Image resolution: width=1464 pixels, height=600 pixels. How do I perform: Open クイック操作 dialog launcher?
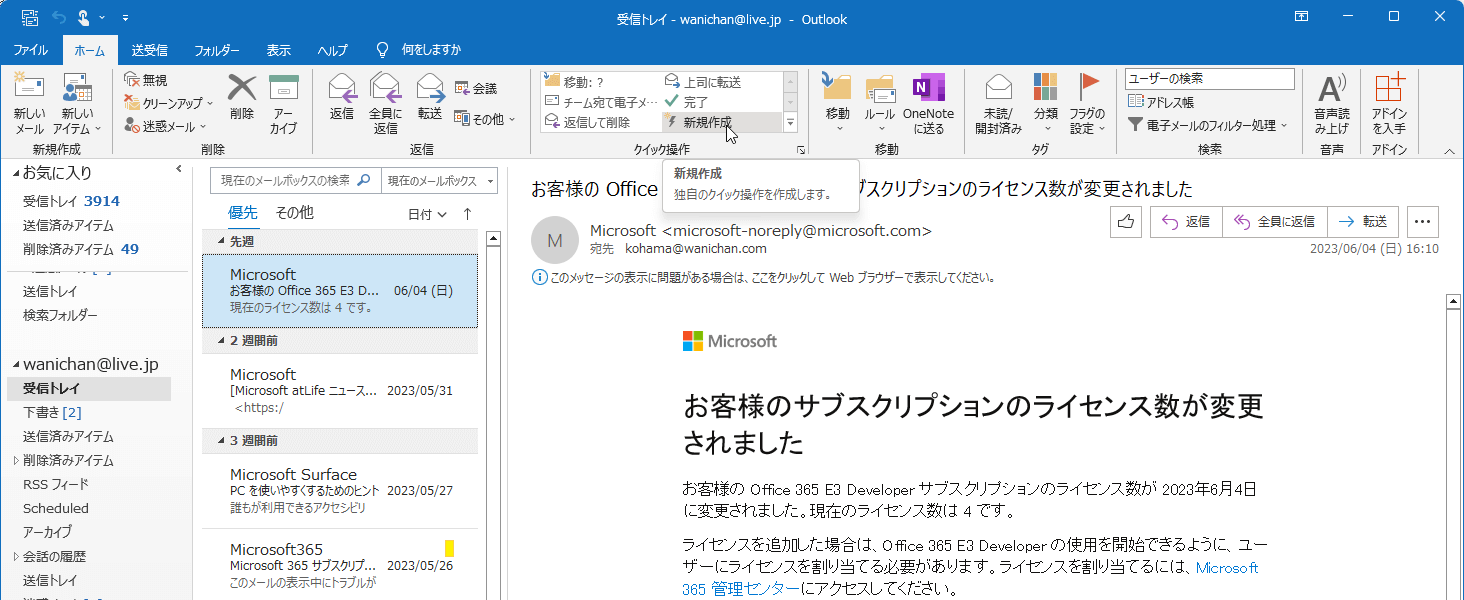800,149
